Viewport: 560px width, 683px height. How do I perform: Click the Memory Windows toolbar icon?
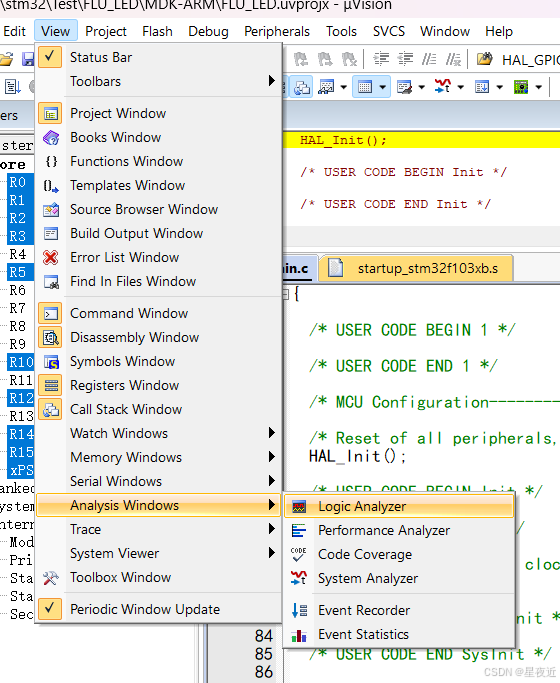click(x=365, y=87)
